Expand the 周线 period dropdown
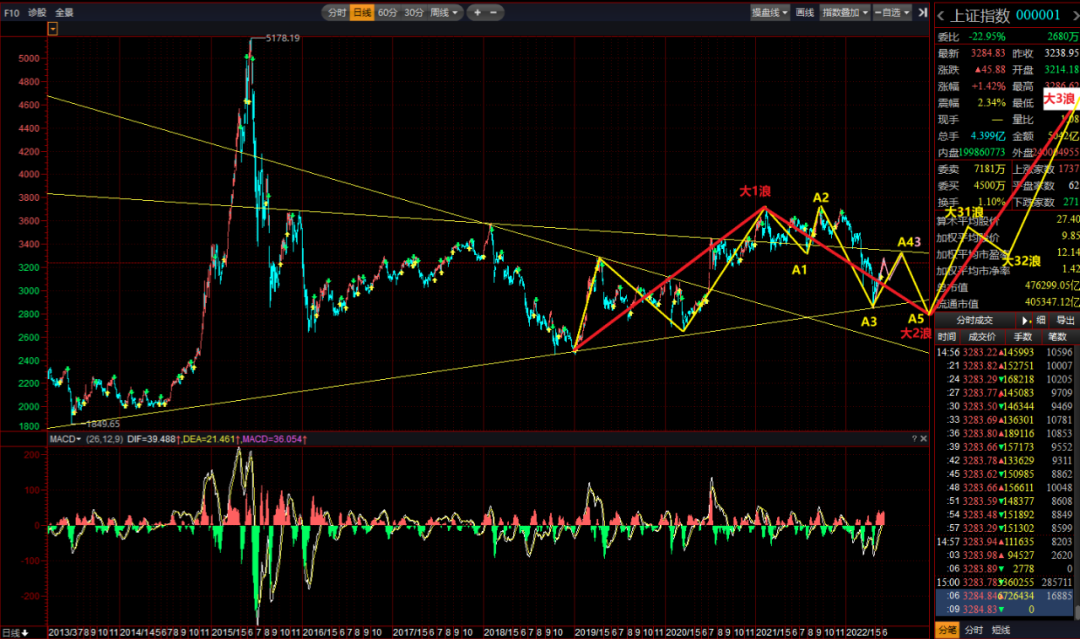 [445, 13]
